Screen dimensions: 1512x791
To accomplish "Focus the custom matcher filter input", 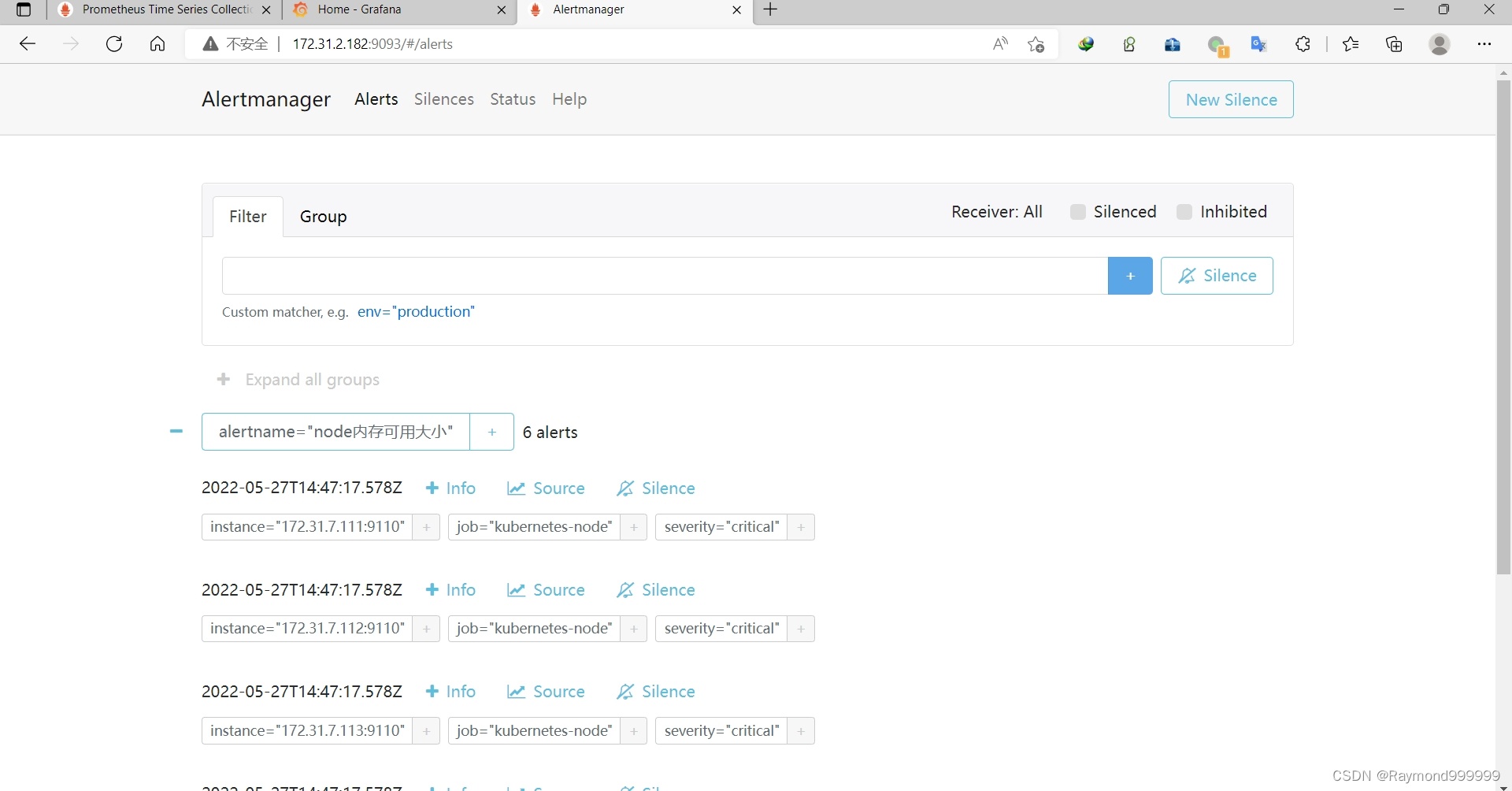I will point(665,276).
